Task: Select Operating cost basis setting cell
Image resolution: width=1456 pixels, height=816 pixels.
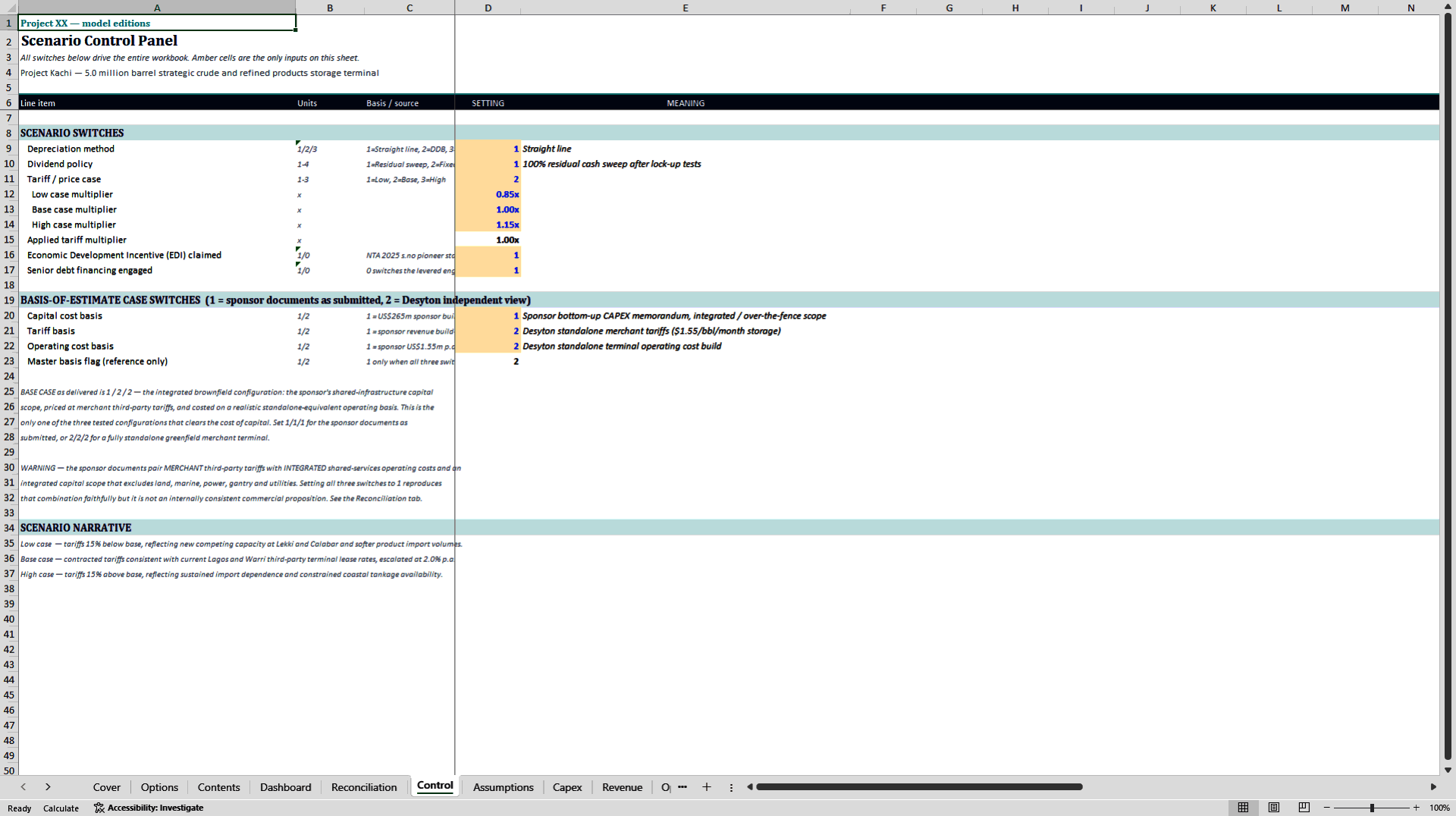Action: pos(488,346)
